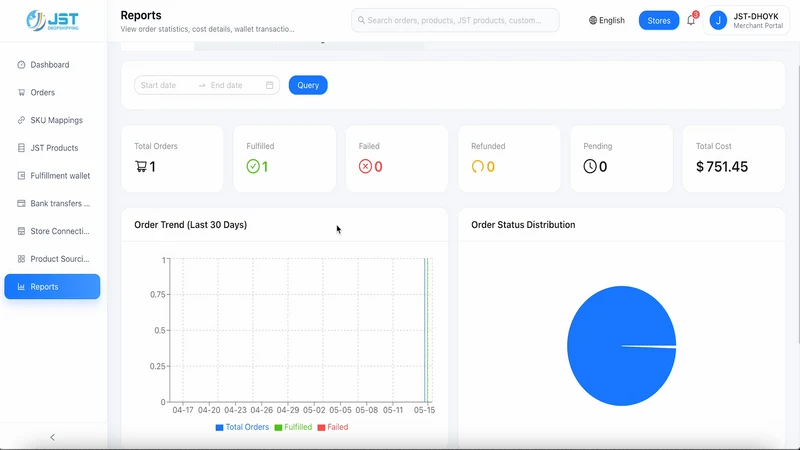Click the blue Stores button

[x=659, y=20]
